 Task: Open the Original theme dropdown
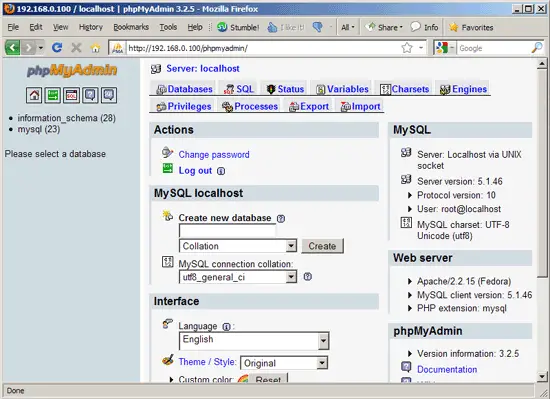[x=284, y=363]
